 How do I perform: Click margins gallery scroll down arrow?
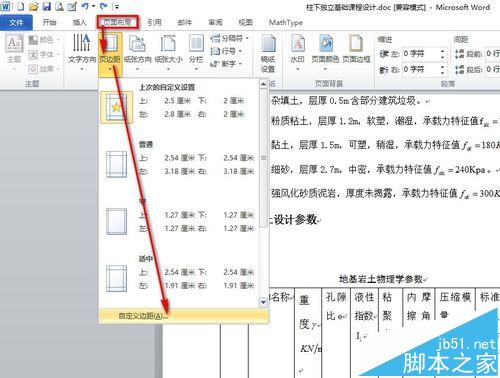point(263,302)
